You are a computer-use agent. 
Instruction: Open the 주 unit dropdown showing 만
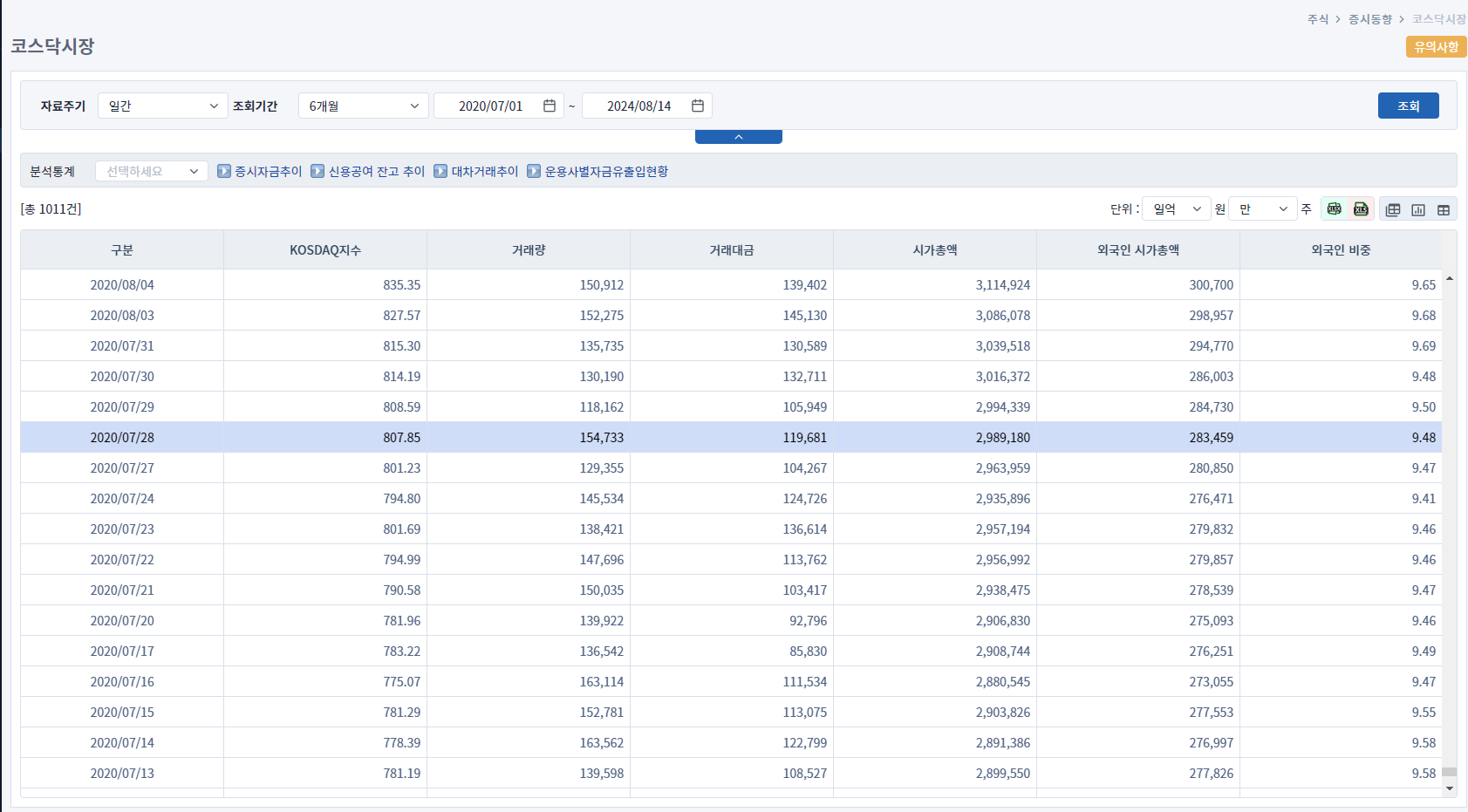(1263, 208)
